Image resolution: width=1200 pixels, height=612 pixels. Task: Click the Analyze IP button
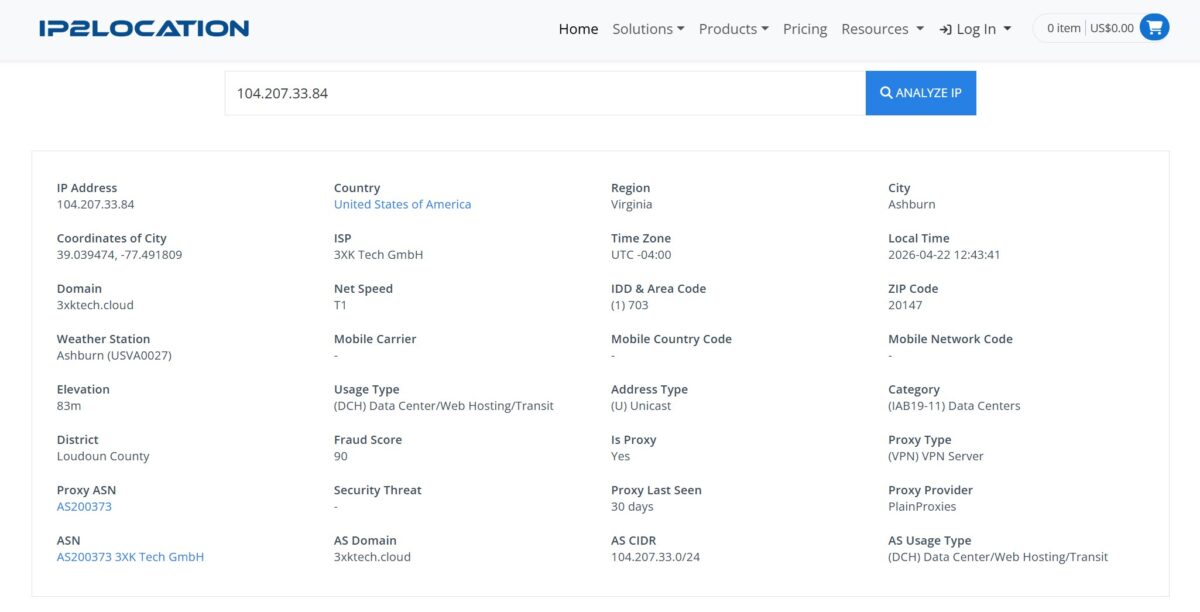[x=921, y=93]
